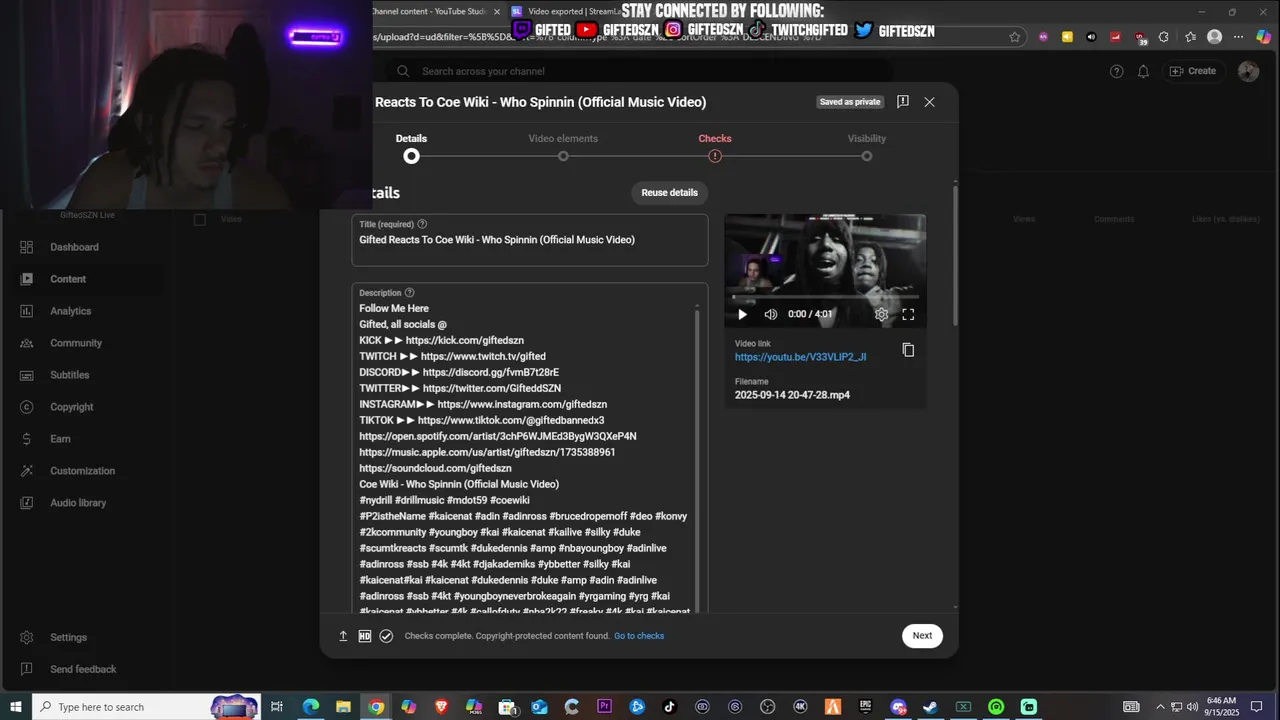Open Premiere Pro from the taskbar
The image size is (1280, 720).
[604, 707]
